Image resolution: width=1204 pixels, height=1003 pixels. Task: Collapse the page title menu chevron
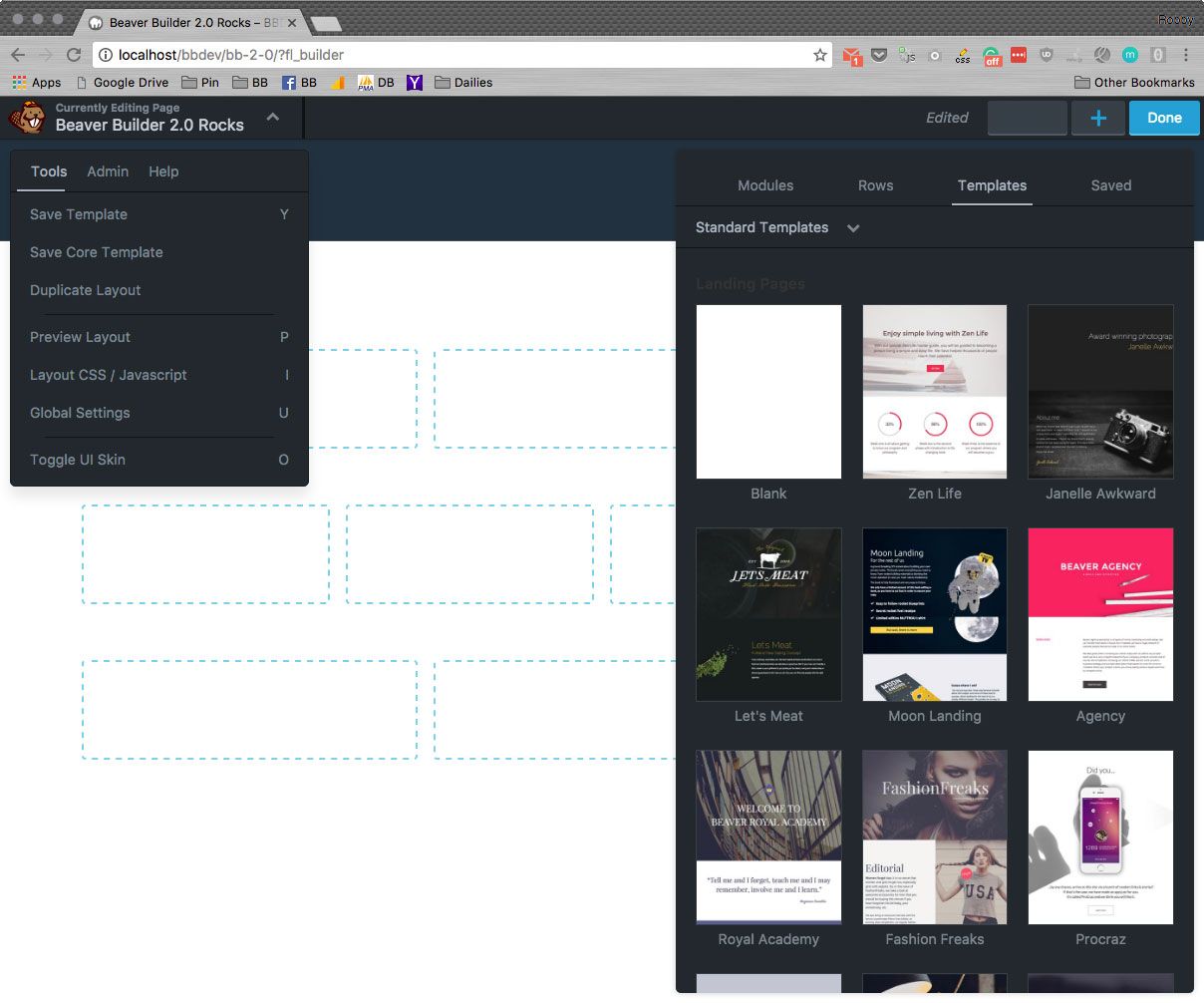pyautogui.click(x=273, y=118)
